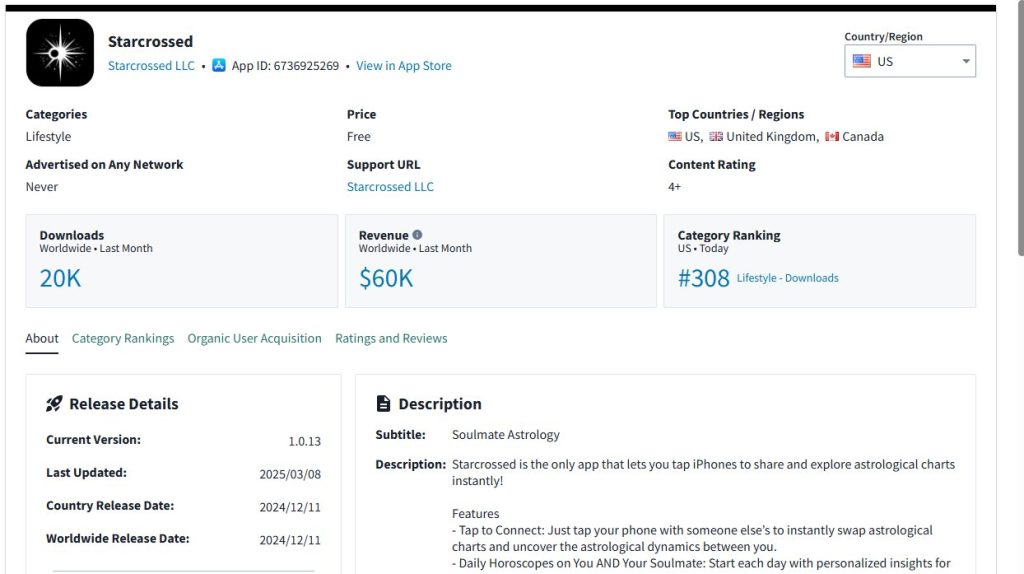
Task: Open the Support URL Starcrossed LLC link
Action: 390,187
